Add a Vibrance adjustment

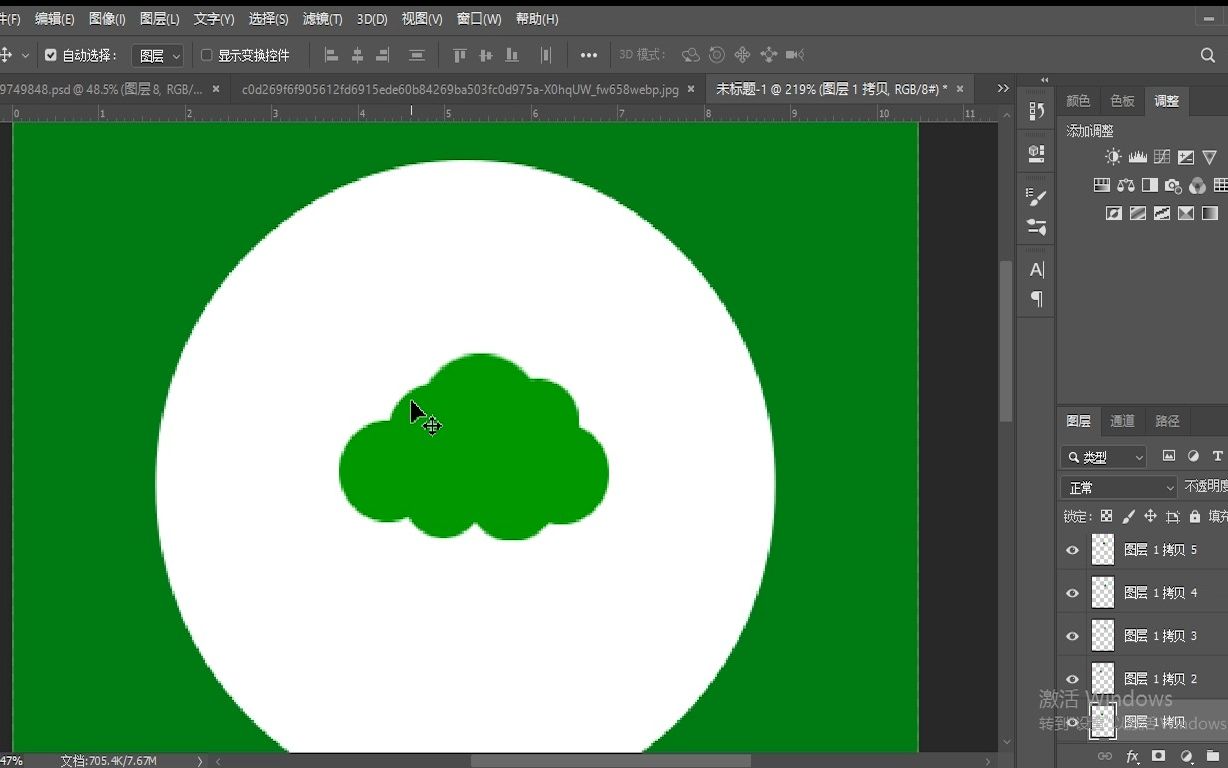coord(1210,157)
